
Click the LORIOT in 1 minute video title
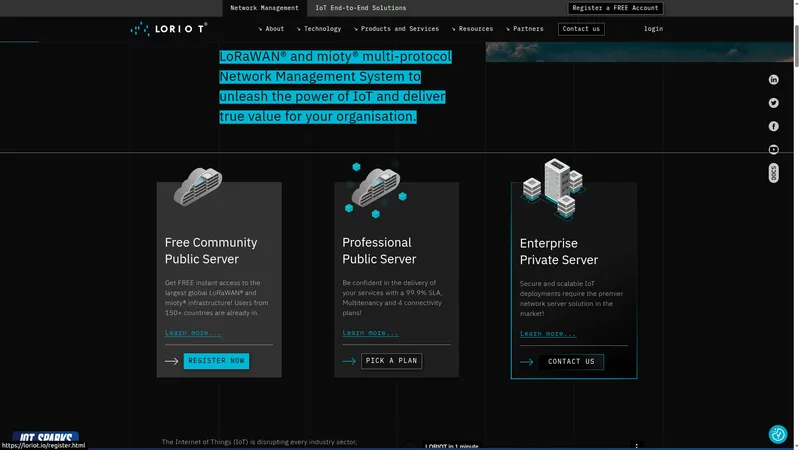[452, 446]
